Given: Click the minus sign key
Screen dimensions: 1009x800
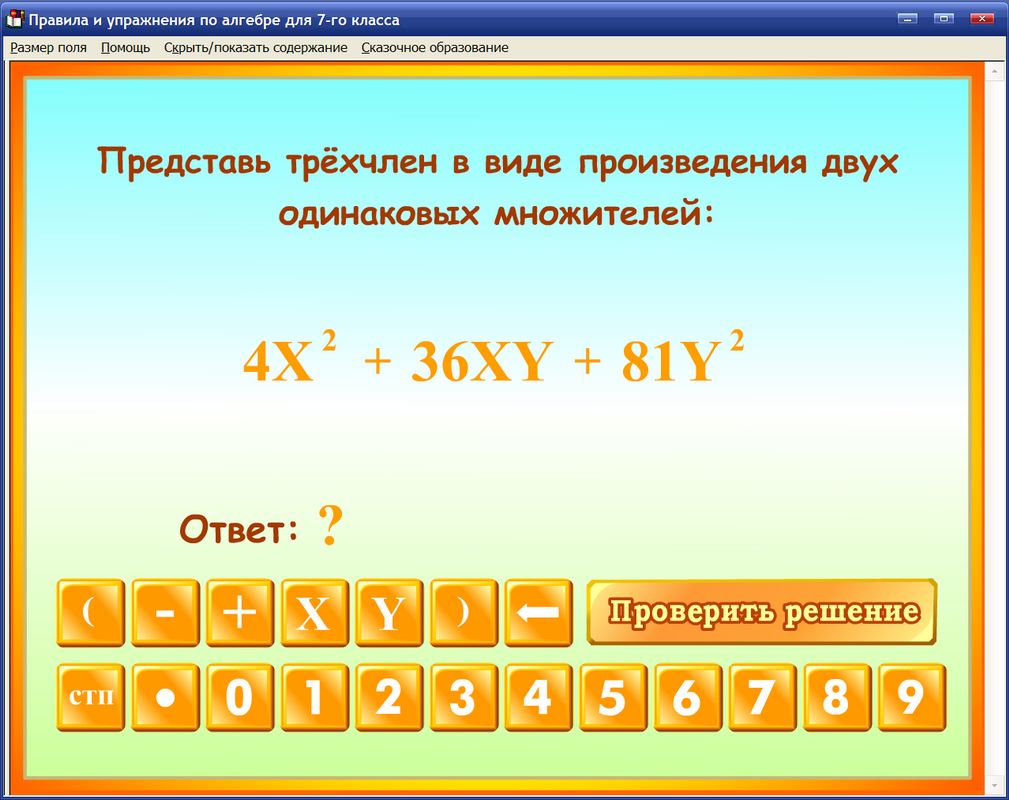Looking at the screenshot, I should 165,613.
